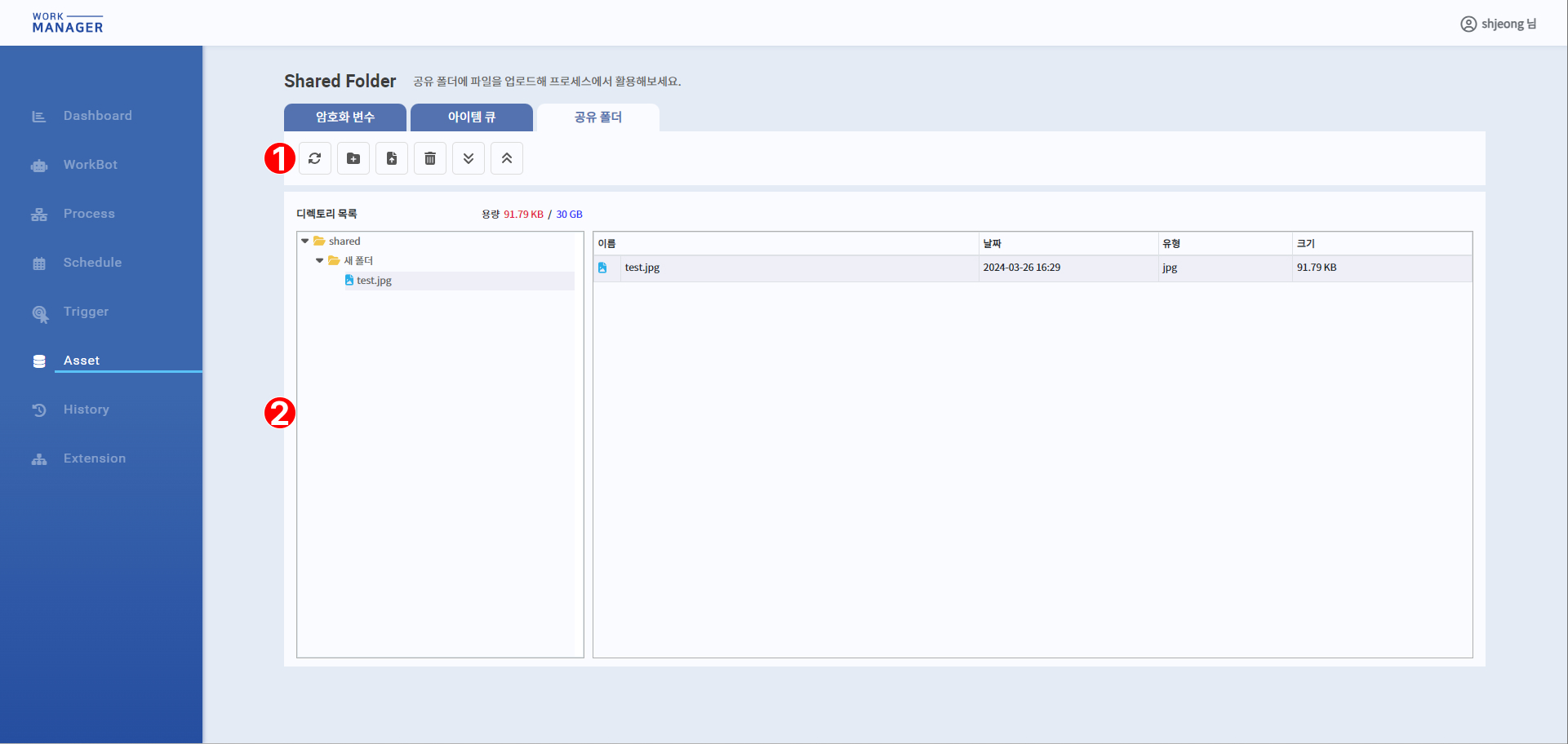Open Asset from the sidebar
The image size is (1568, 744).
click(82, 361)
